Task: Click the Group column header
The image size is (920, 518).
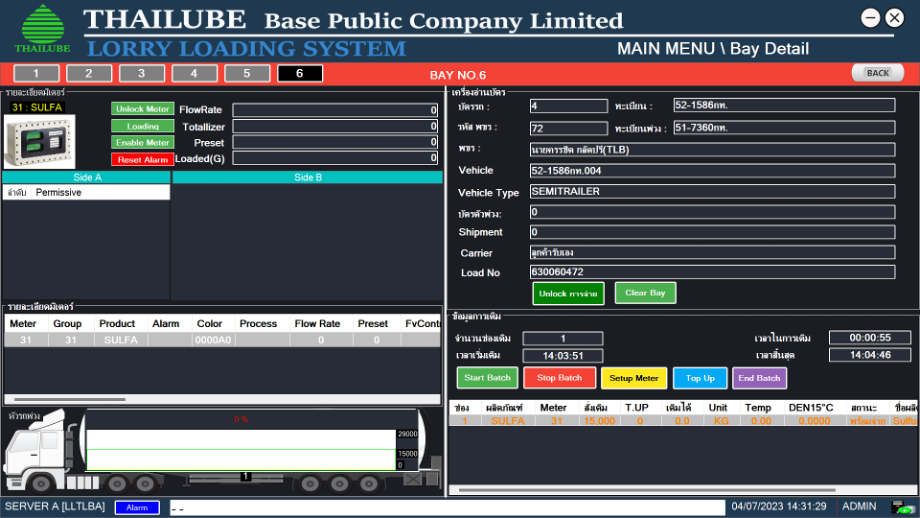Action: pyautogui.click(x=67, y=323)
